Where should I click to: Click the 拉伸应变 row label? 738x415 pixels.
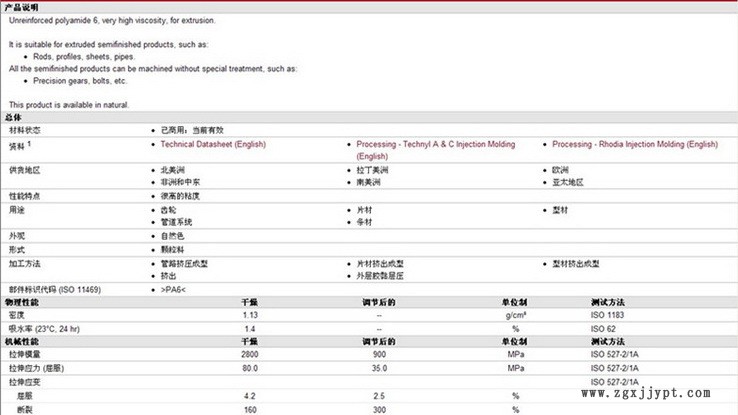(x=24, y=382)
